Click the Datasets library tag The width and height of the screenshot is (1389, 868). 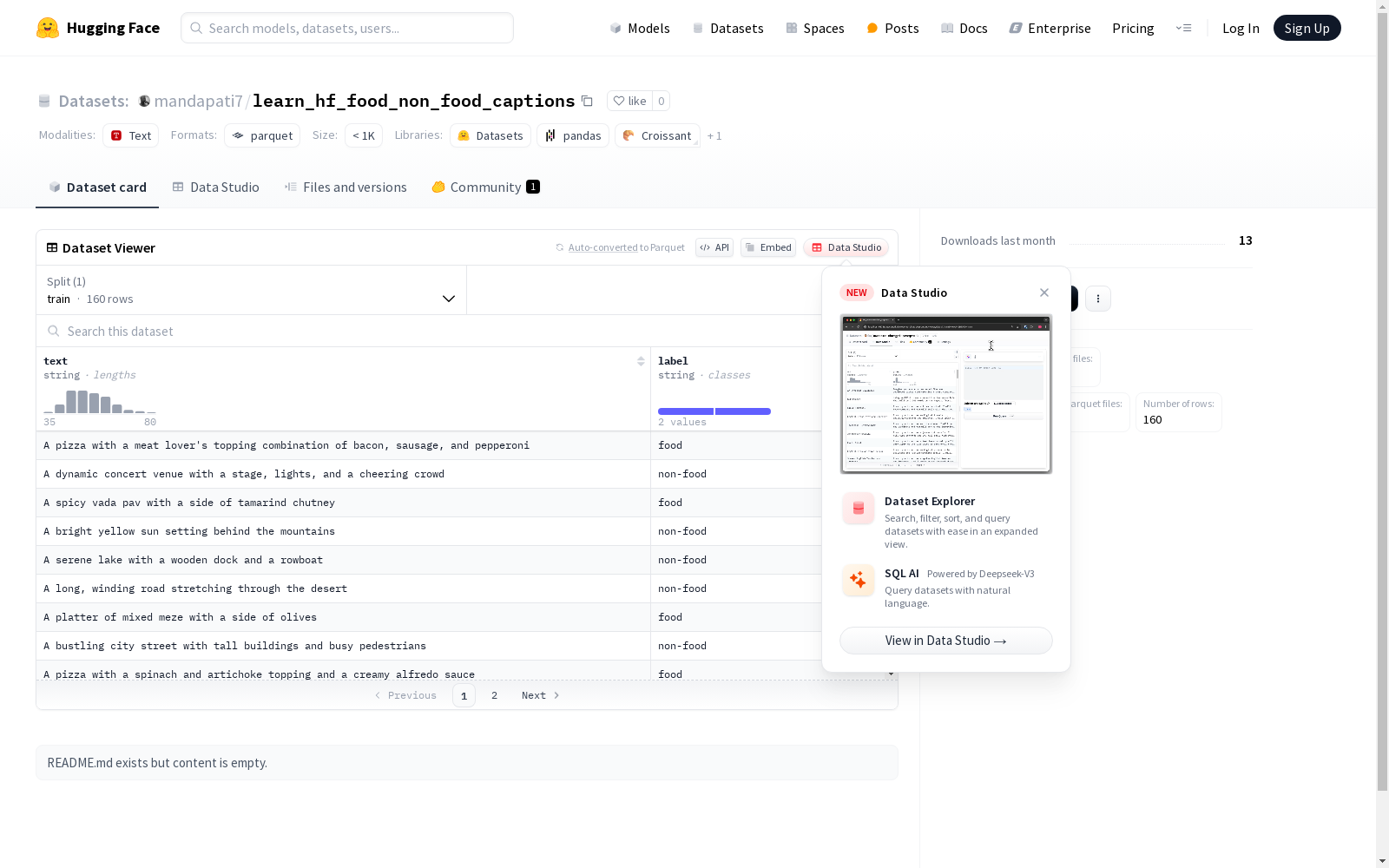point(490,135)
